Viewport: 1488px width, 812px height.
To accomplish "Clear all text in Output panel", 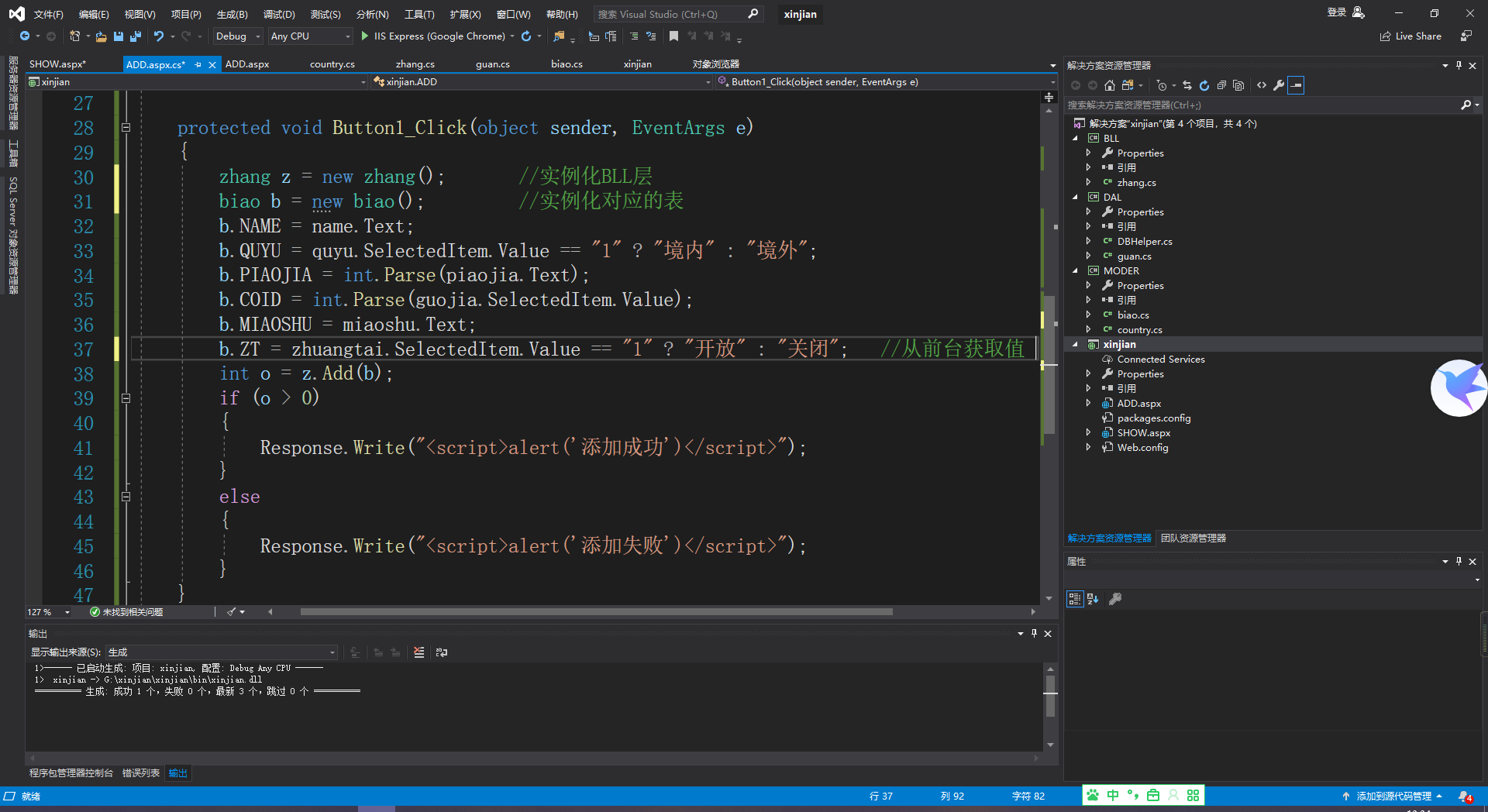I will 419,652.
